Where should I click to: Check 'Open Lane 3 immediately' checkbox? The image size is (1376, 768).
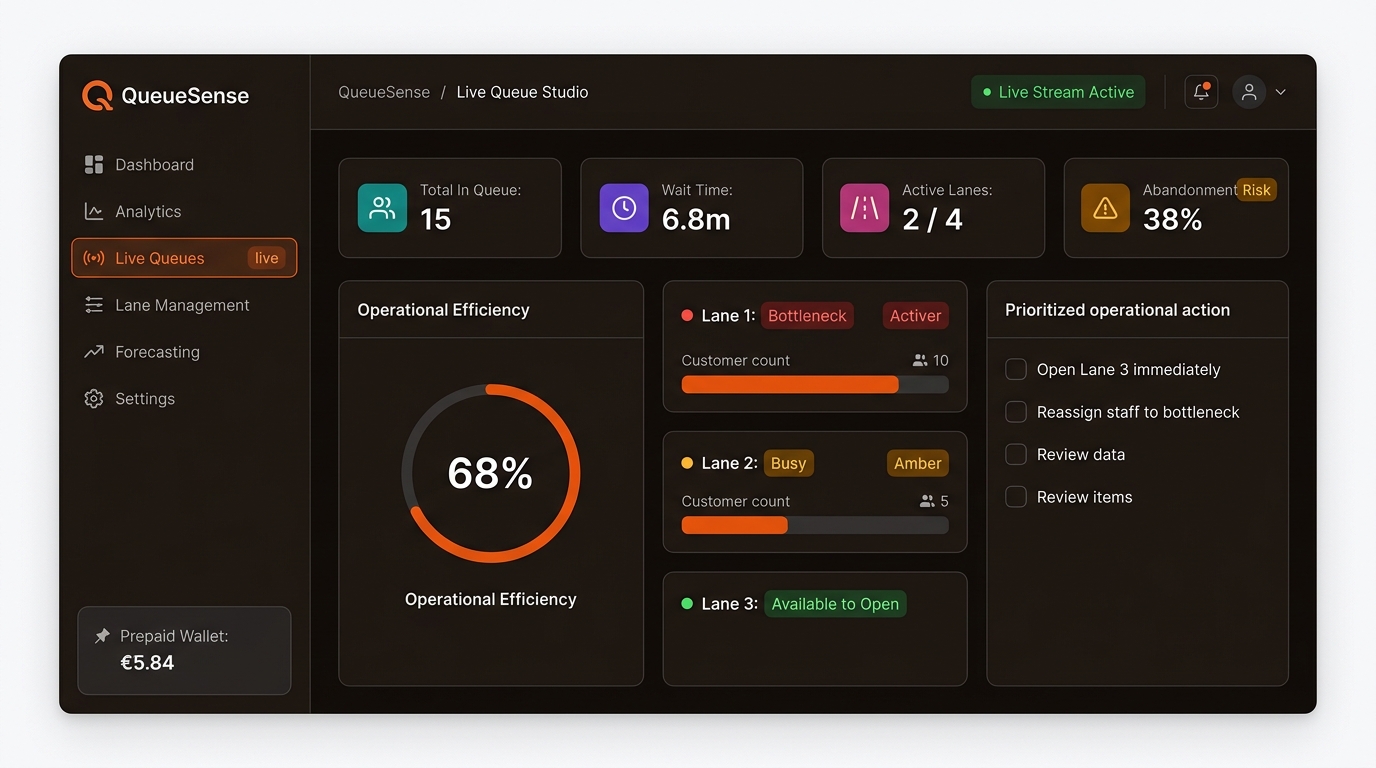pyautogui.click(x=1016, y=369)
